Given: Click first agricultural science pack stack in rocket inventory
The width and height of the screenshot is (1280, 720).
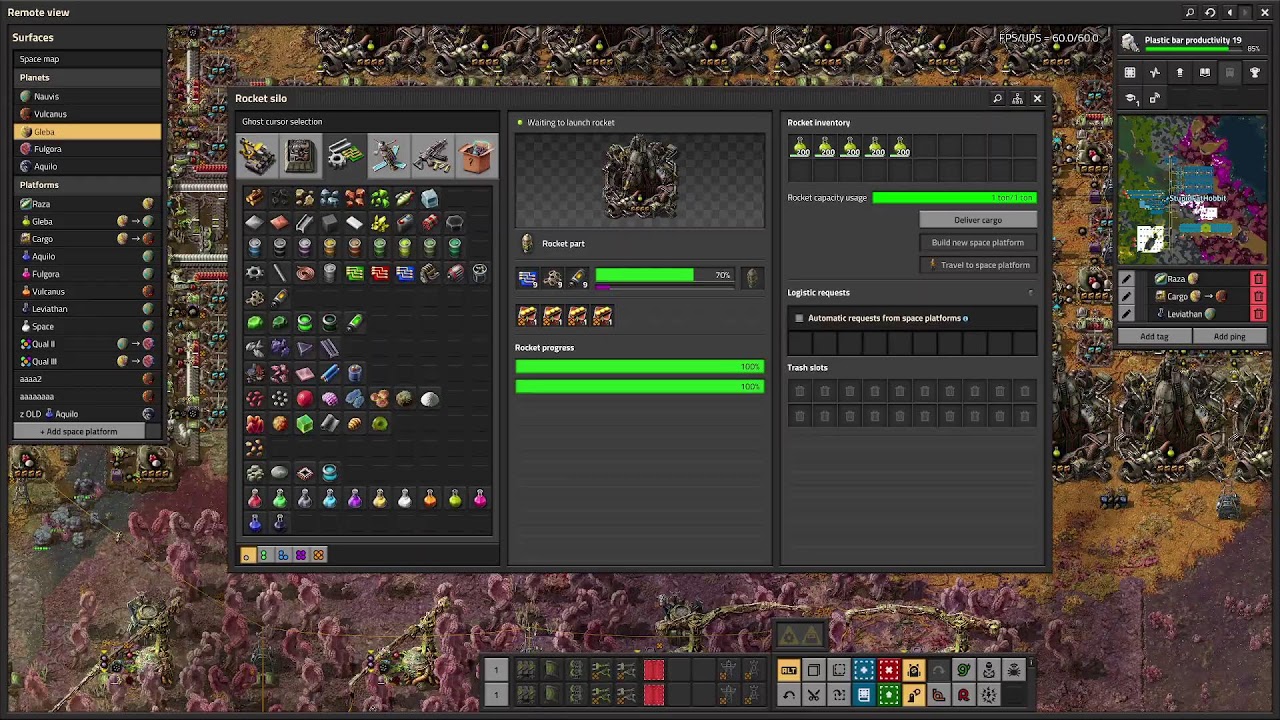Looking at the screenshot, I should (x=801, y=147).
